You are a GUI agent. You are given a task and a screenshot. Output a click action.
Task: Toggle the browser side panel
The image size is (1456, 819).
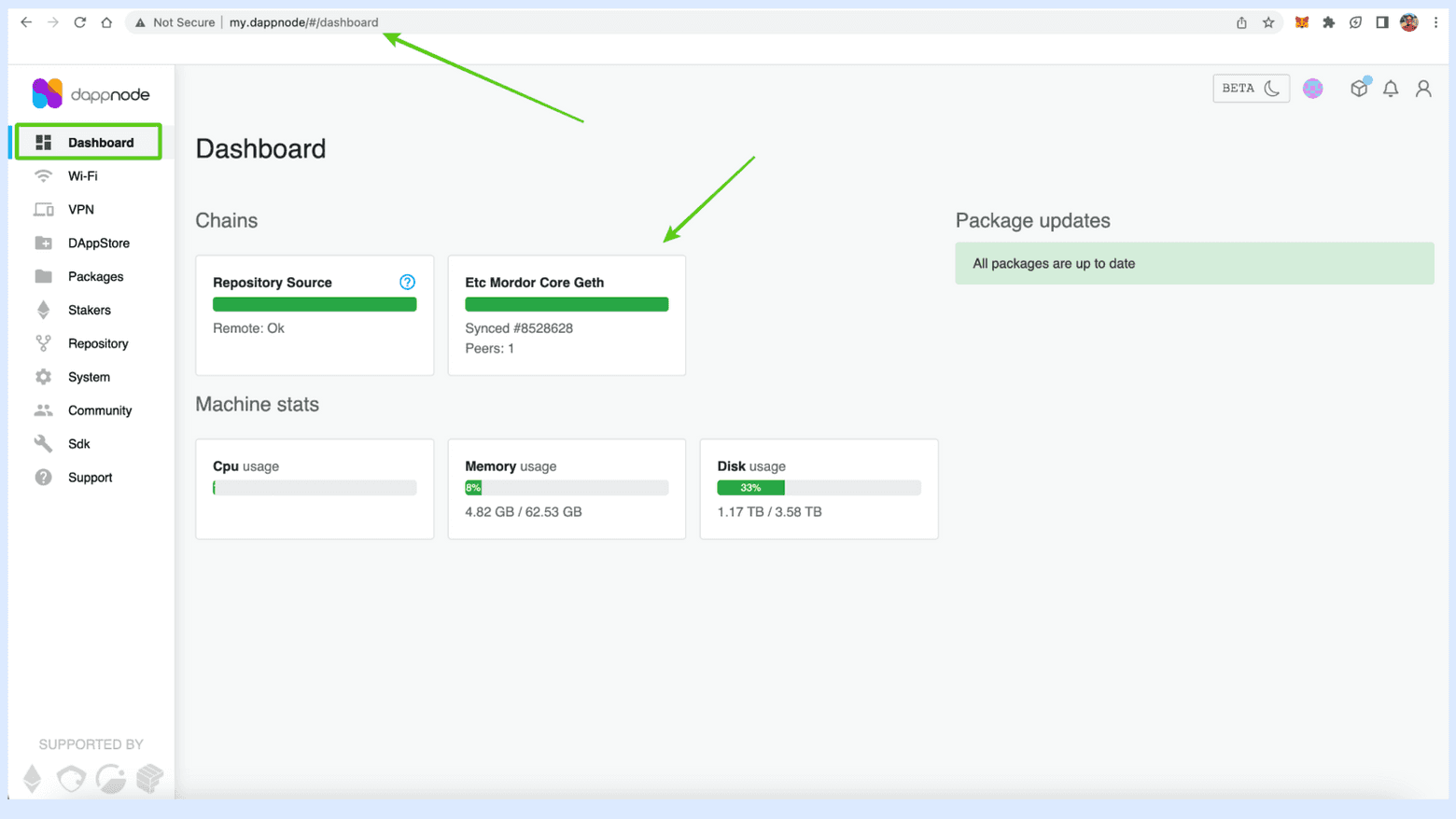(1381, 22)
